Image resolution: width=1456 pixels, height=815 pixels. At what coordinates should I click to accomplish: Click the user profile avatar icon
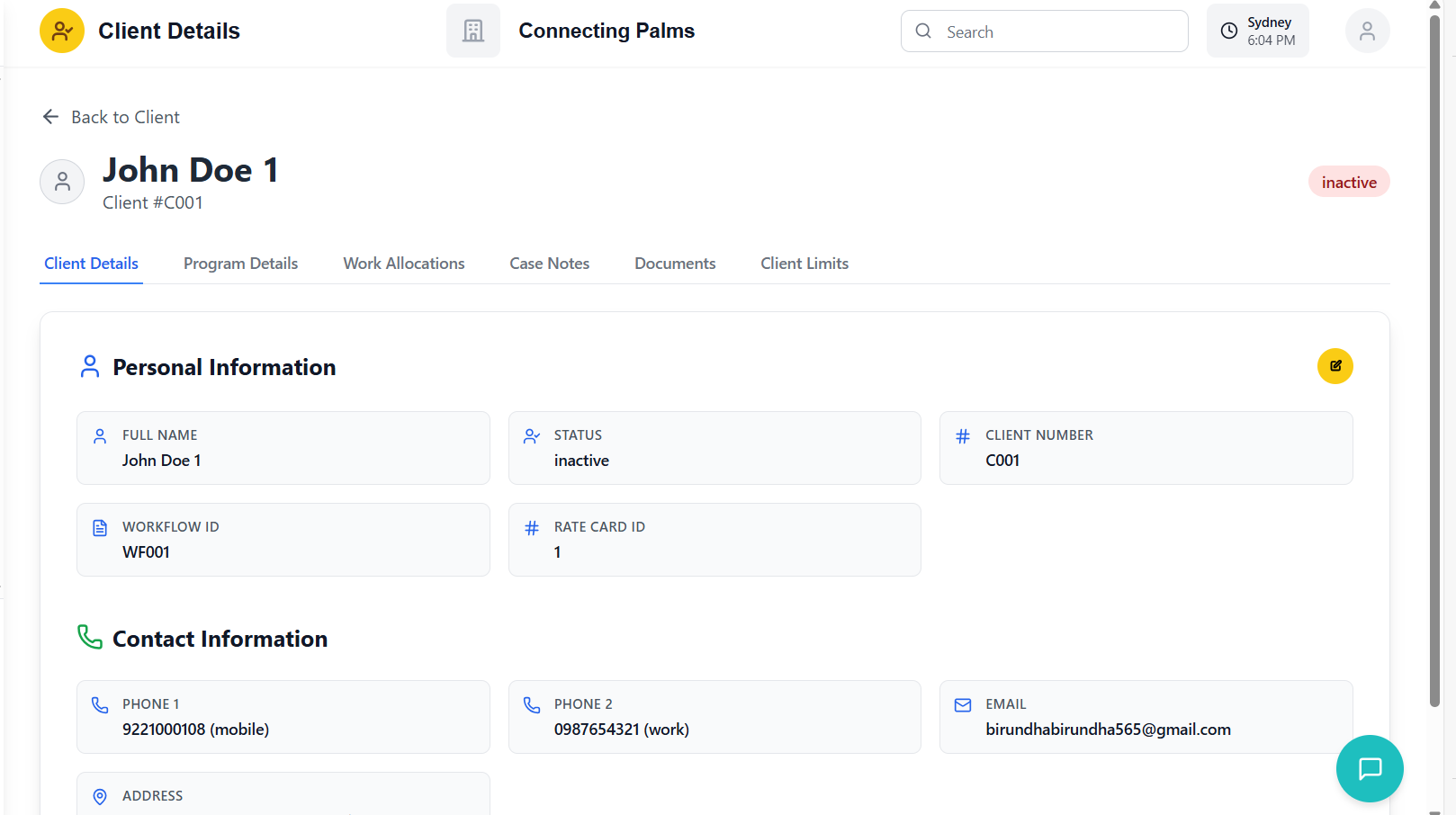(x=1367, y=31)
